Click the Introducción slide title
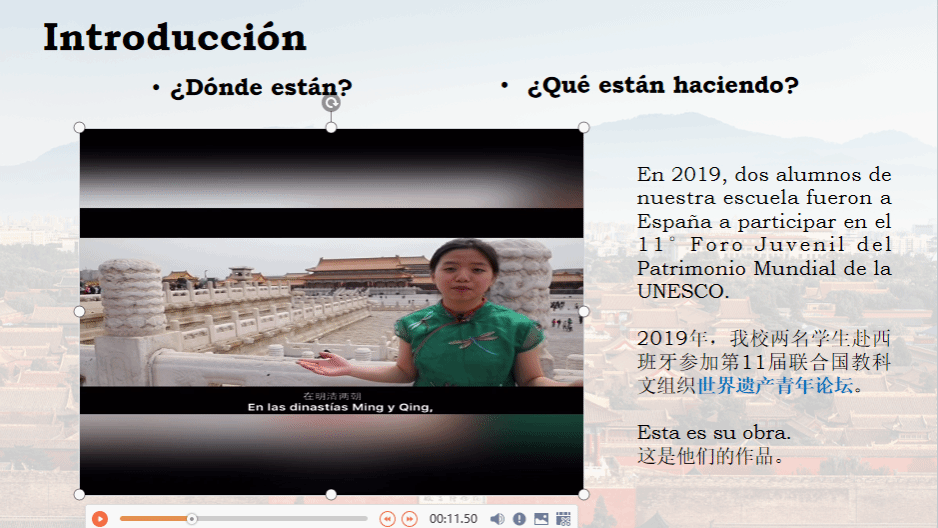938x528 pixels. (175, 38)
